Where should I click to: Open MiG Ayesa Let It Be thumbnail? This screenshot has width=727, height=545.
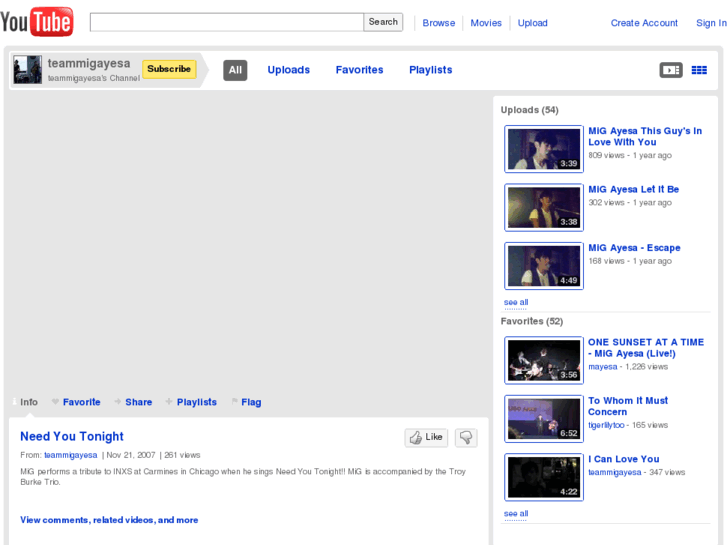(544, 207)
